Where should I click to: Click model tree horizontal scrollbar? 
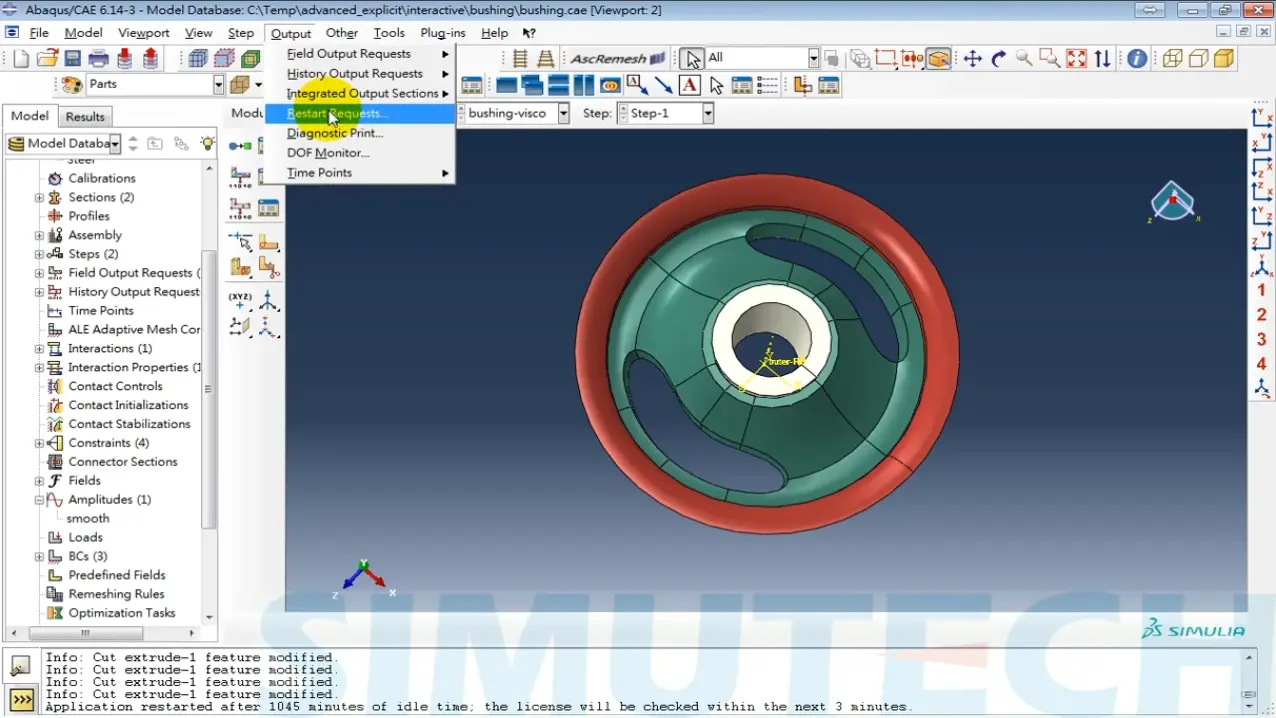86,633
